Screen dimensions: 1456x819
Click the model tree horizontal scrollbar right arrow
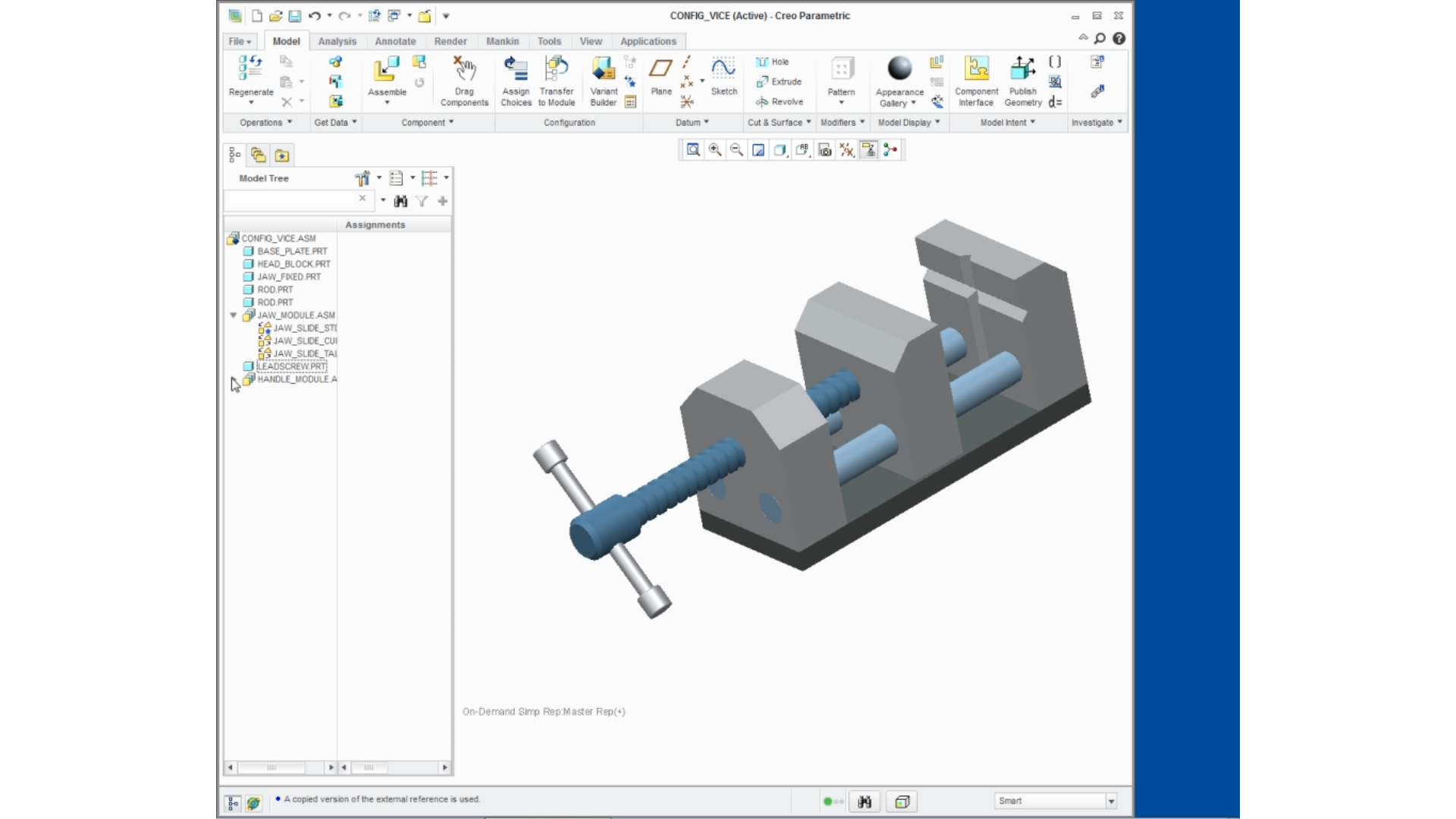coord(331,767)
